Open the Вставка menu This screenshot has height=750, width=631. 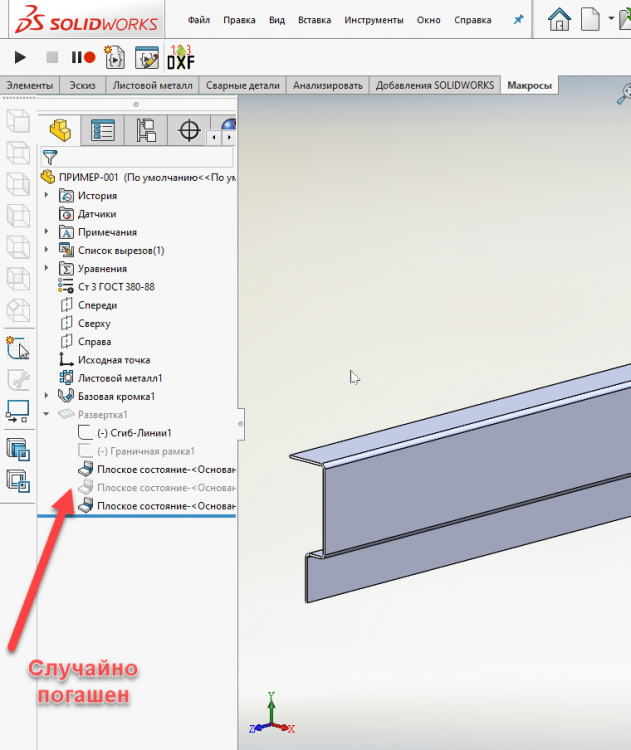pyautogui.click(x=314, y=20)
